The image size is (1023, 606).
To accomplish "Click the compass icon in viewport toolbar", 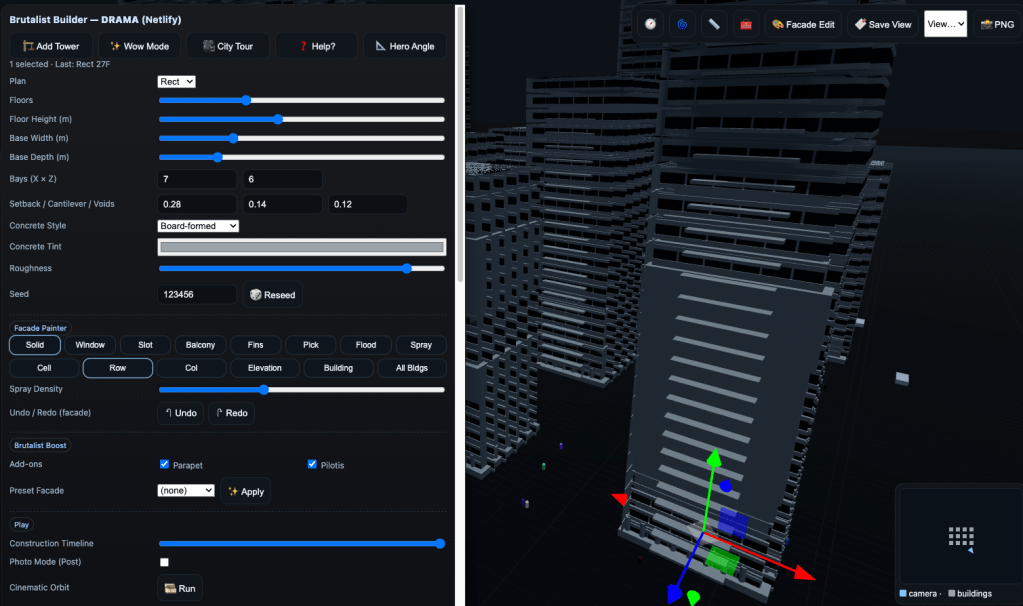I will 651,24.
